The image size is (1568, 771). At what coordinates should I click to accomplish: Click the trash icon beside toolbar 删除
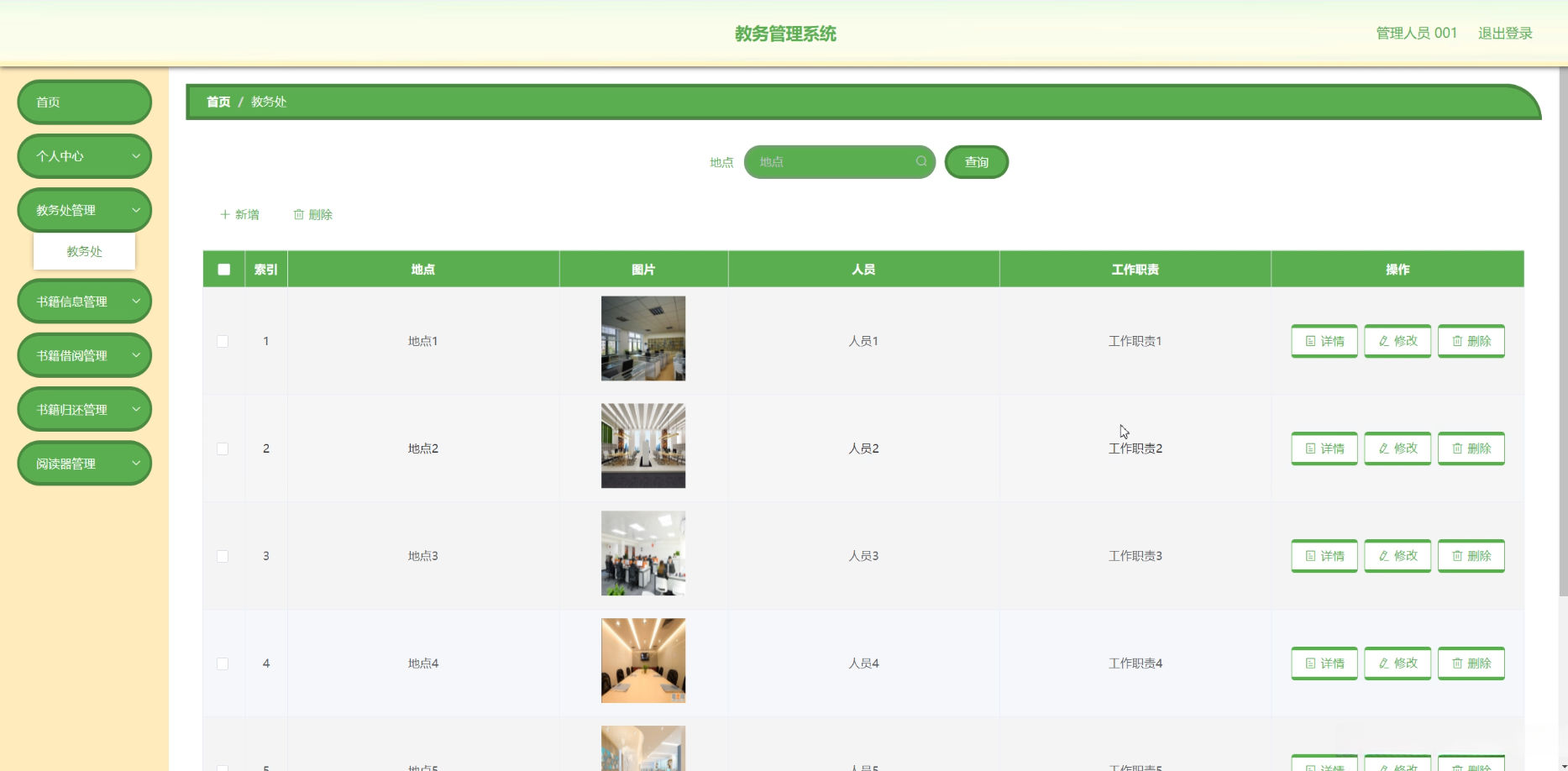pos(298,215)
